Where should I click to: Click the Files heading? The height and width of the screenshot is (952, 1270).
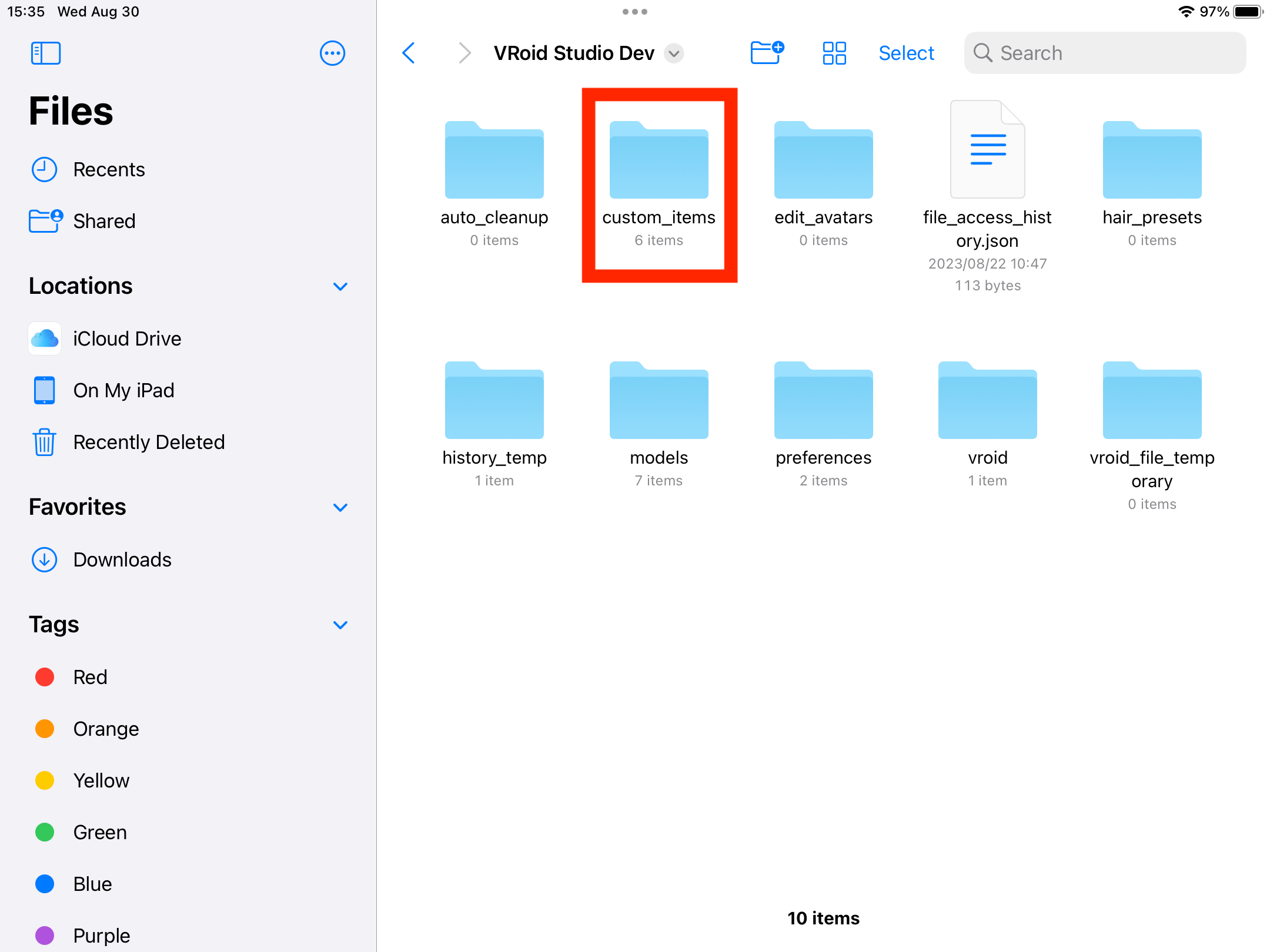click(x=71, y=111)
